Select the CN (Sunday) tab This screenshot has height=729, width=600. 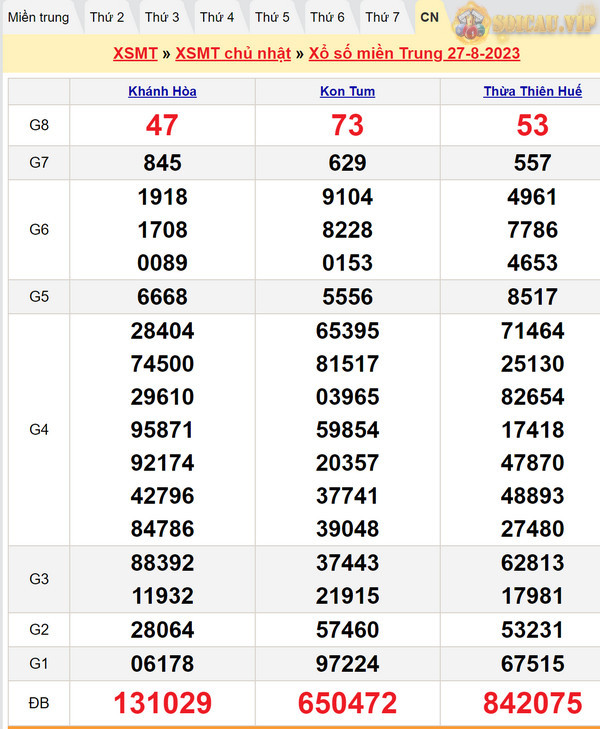click(x=429, y=17)
